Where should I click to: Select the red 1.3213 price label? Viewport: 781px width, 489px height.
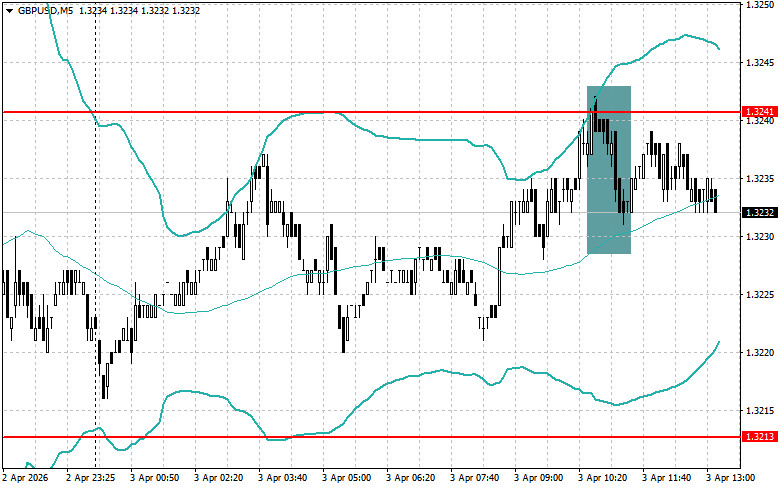pyautogui.click(x=760, y=437)
